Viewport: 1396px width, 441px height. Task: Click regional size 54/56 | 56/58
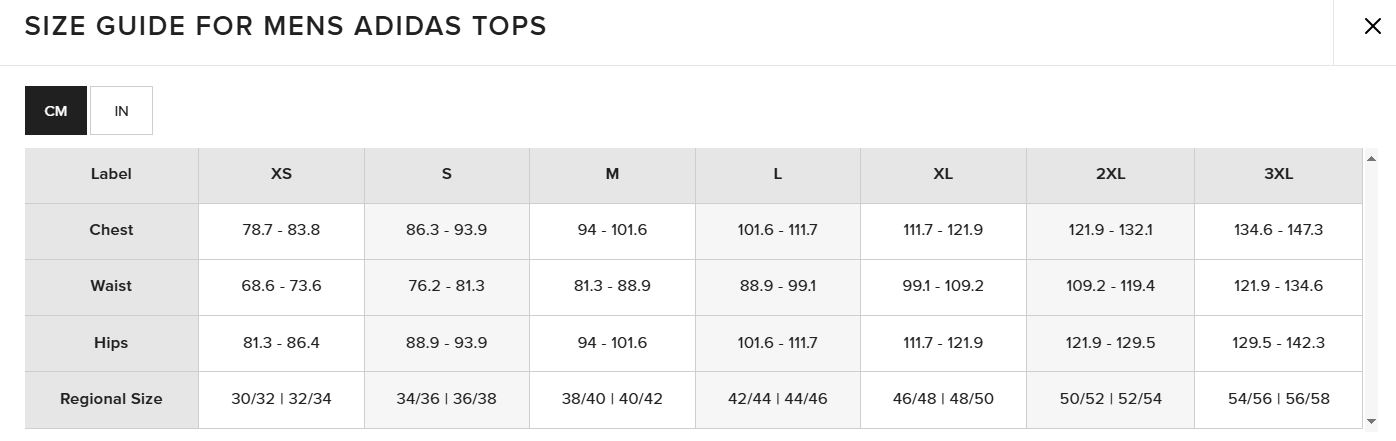1278,399
